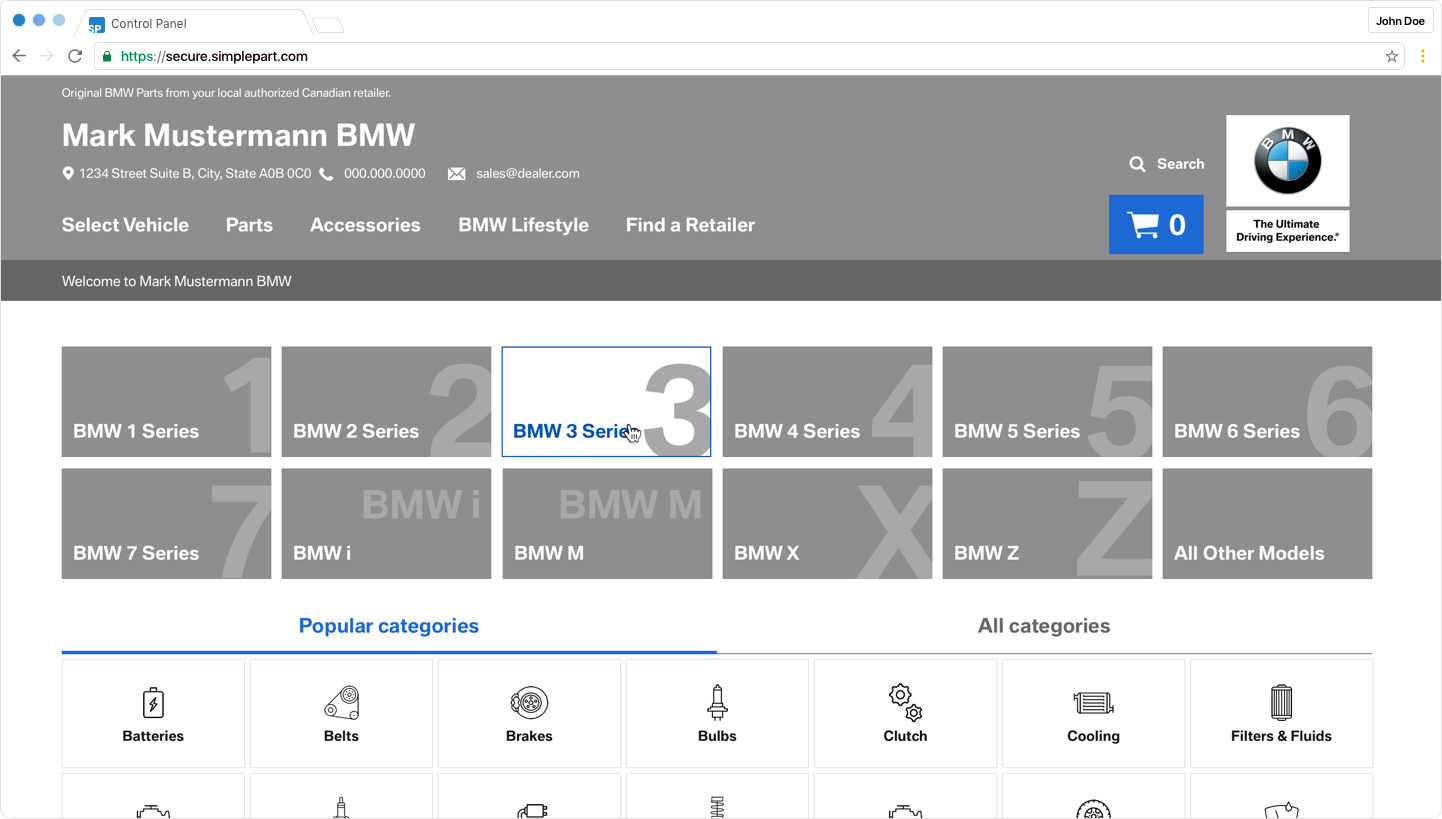
Task: Open the shopping cart button
Action: click(1156, 224)
